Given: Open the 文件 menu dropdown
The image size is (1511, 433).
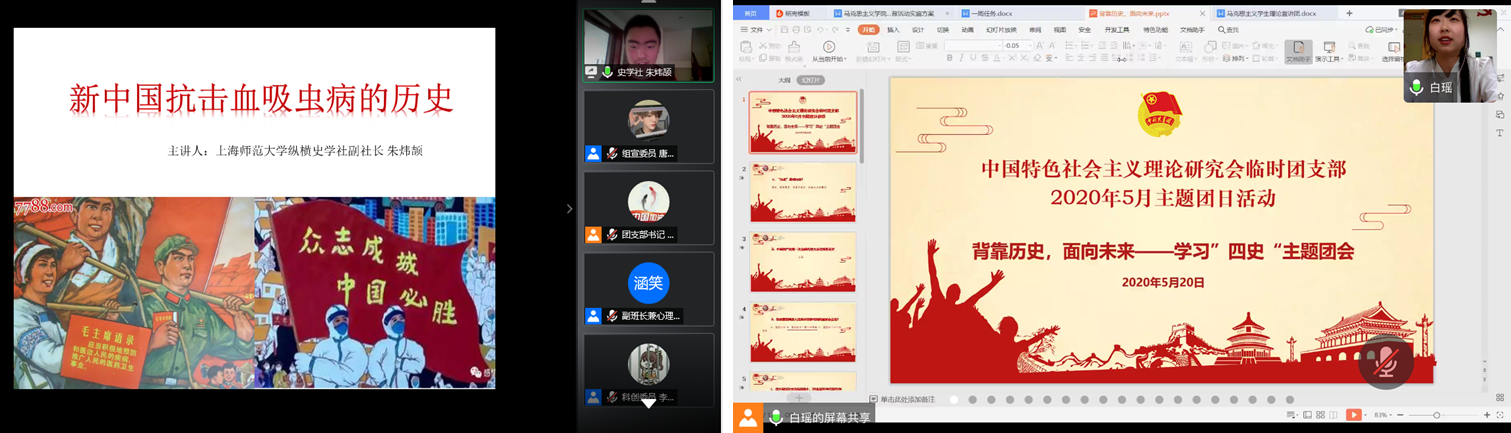Looking at the screenshot, I should click(755, 30).
